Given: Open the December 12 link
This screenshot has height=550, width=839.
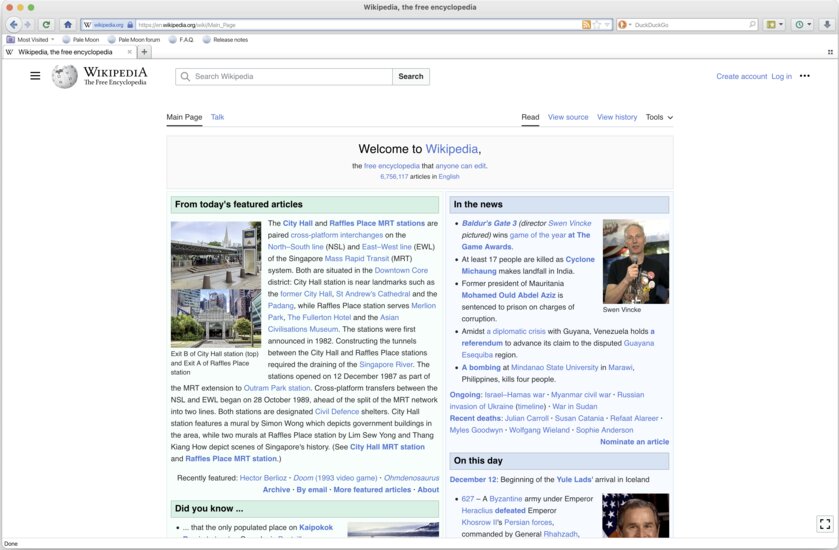Looking at the screenshot, I should coord(473,480).
